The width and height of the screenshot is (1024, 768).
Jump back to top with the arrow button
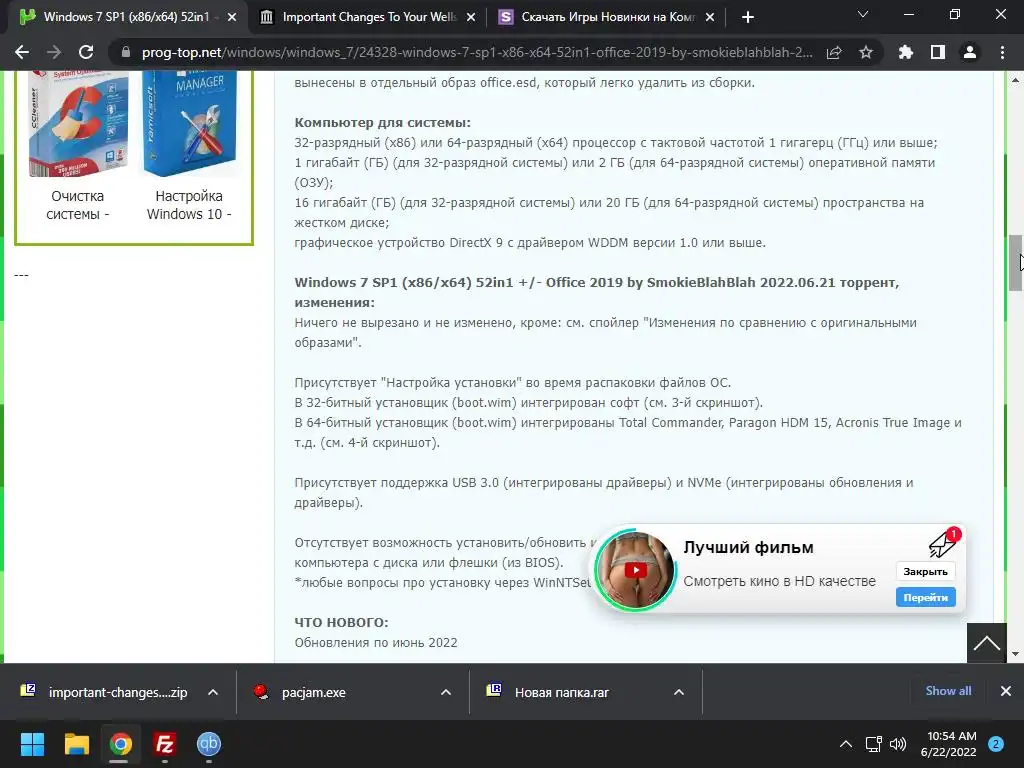(987, 643)
